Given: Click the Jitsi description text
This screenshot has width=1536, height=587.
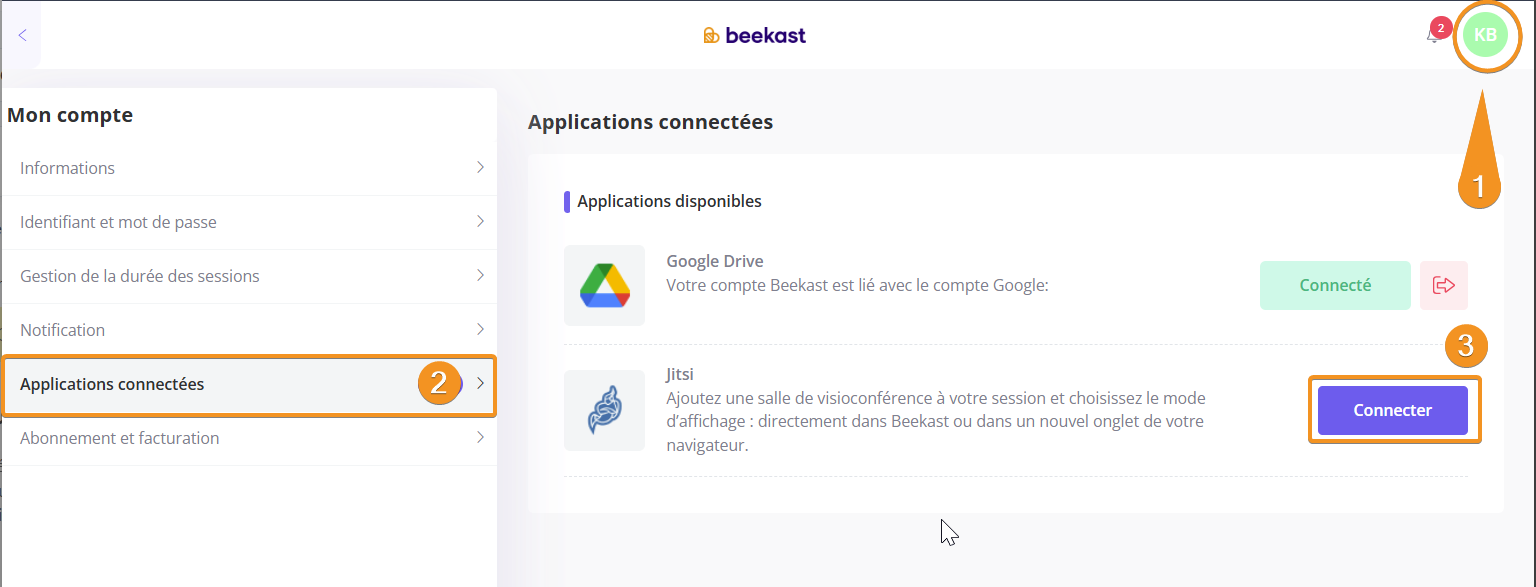Looking at the screenshot, I should pyautogui.click(x=935, y=421).
